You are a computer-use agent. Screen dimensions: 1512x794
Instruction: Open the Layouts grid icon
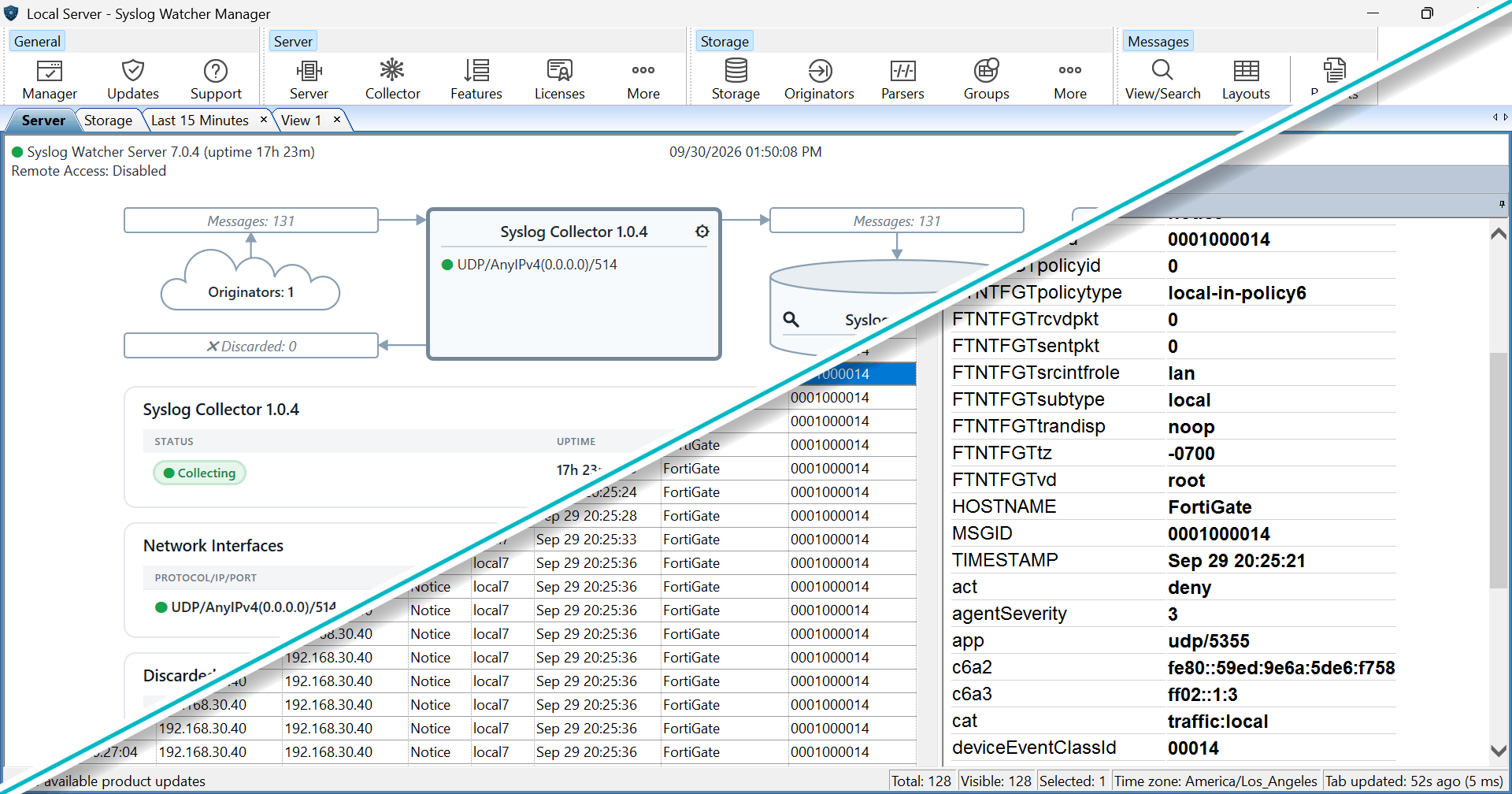pos(1246,80)
